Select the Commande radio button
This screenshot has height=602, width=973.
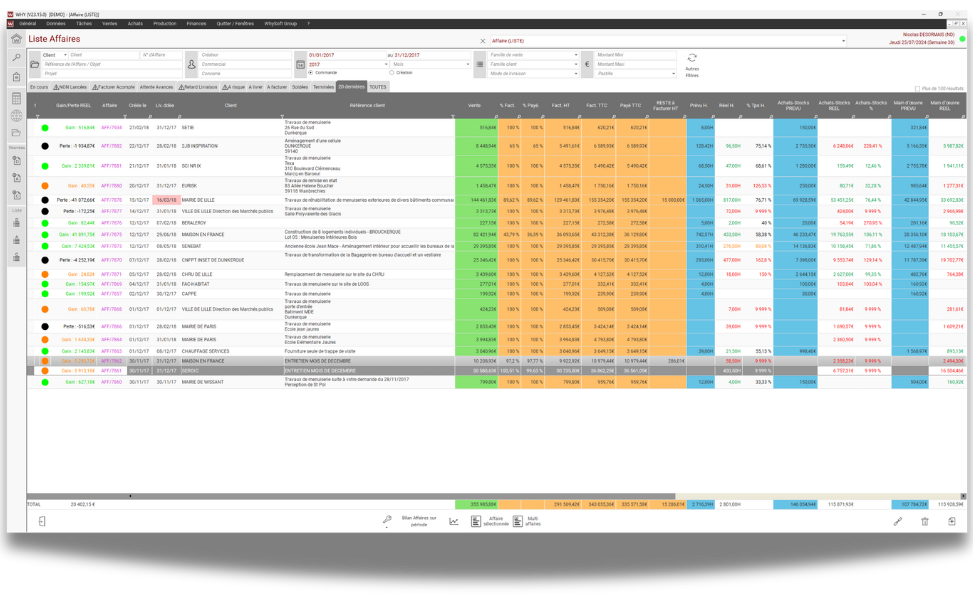[310, 72]
